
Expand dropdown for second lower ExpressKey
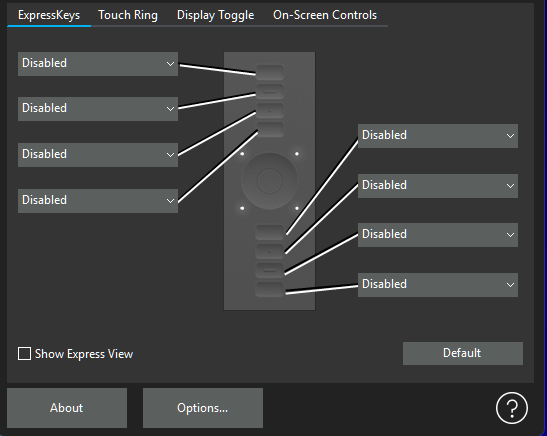438,186
